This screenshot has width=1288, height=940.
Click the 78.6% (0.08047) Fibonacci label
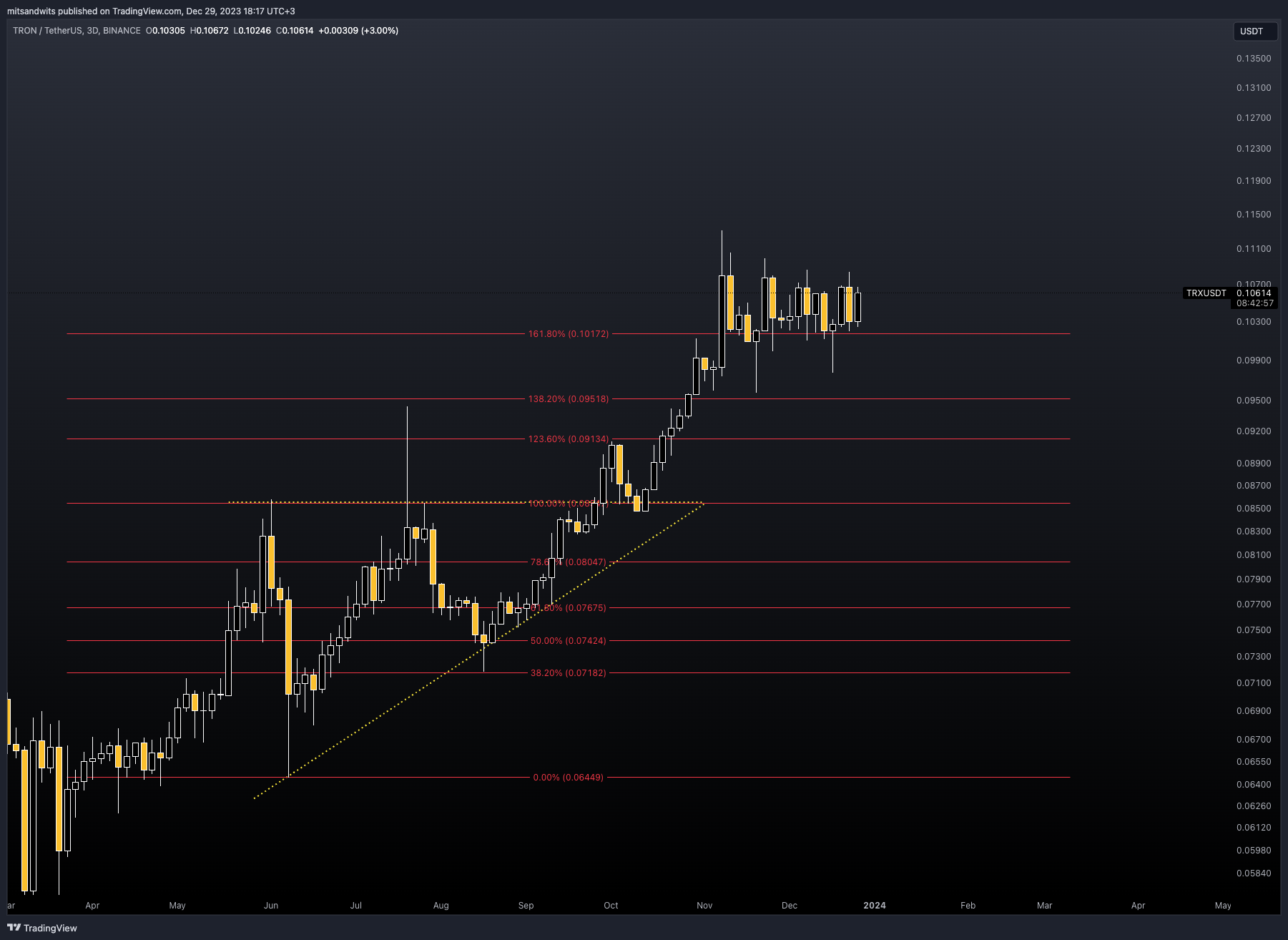pos(569,562)
